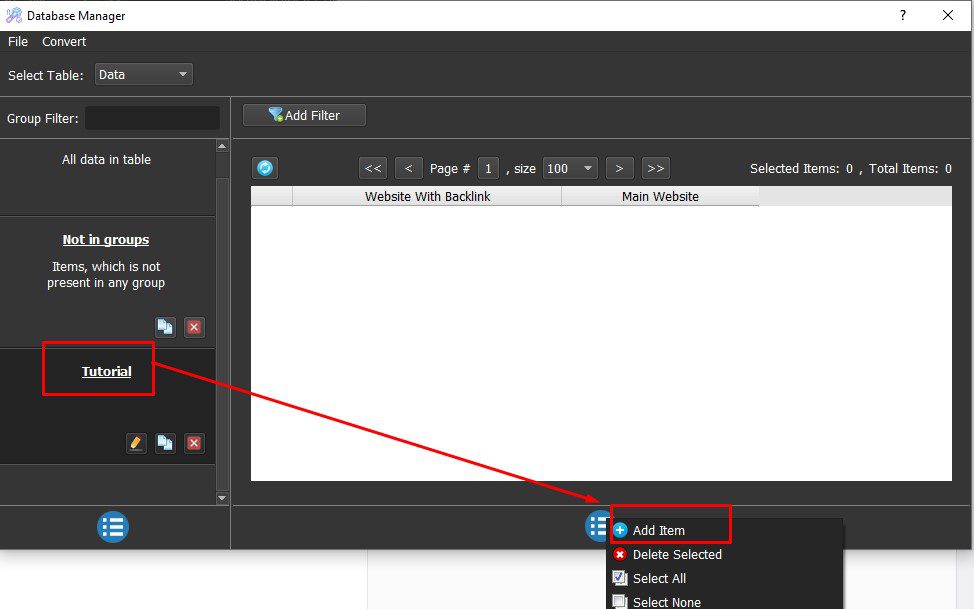Image resolution: width=974 pixels, height=609 pixels.
Task: Go to the last page with >> button
Action: click(655, 168)
